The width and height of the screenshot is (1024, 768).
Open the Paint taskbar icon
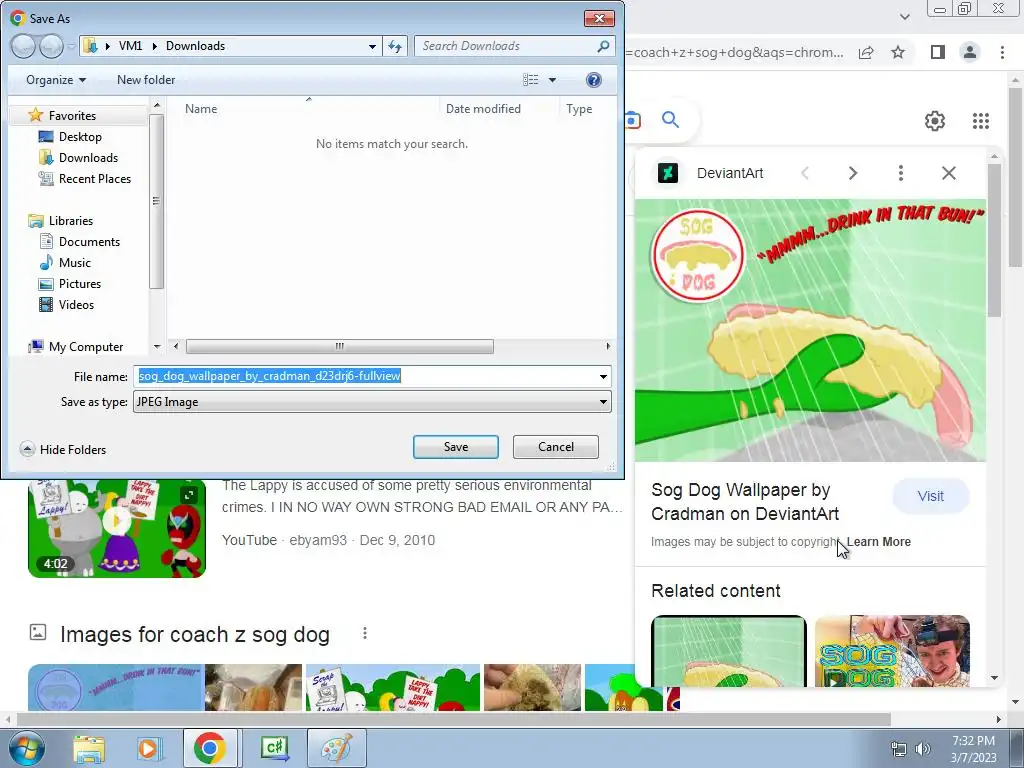click(x=337, y=749)
